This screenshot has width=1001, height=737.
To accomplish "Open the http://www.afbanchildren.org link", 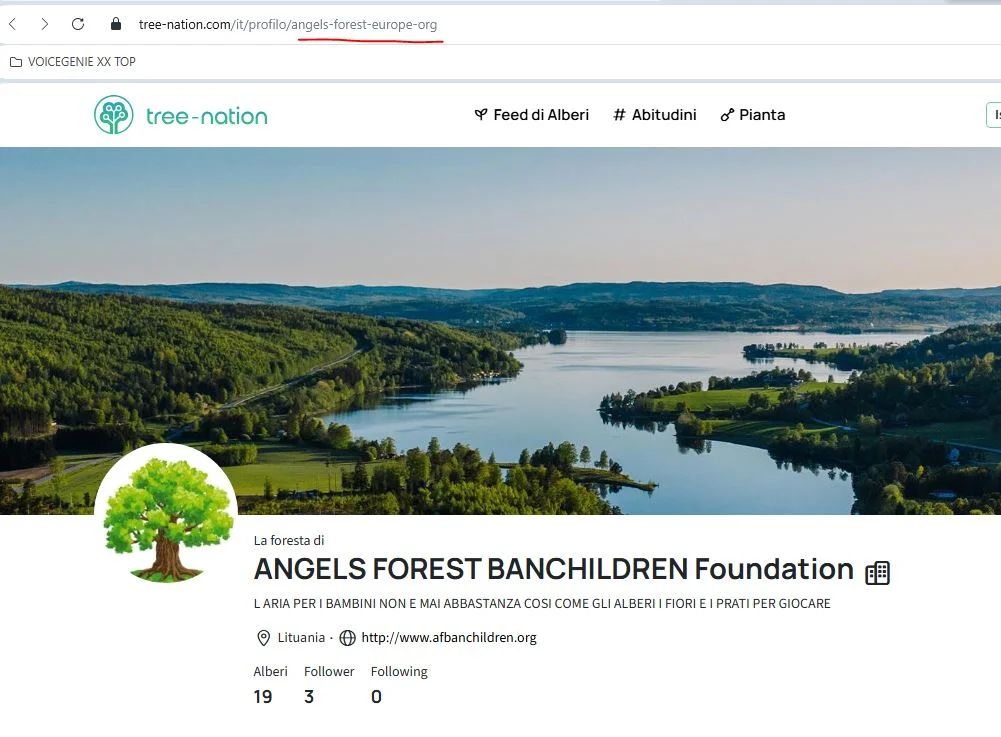I will pos(449,637).
